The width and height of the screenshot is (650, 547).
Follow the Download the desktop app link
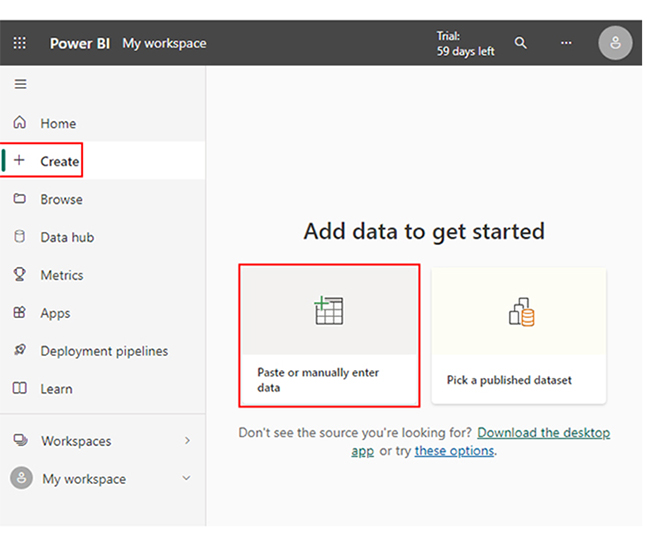[543, 433]
